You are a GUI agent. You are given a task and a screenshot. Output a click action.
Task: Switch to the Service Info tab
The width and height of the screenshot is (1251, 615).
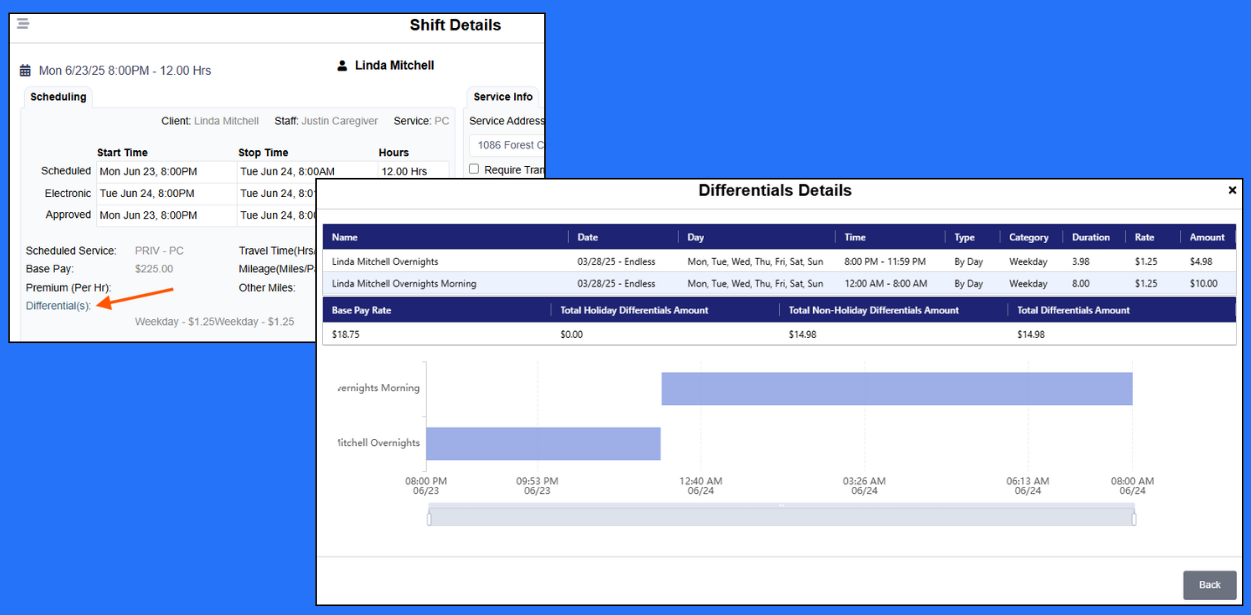click(503, 96)
